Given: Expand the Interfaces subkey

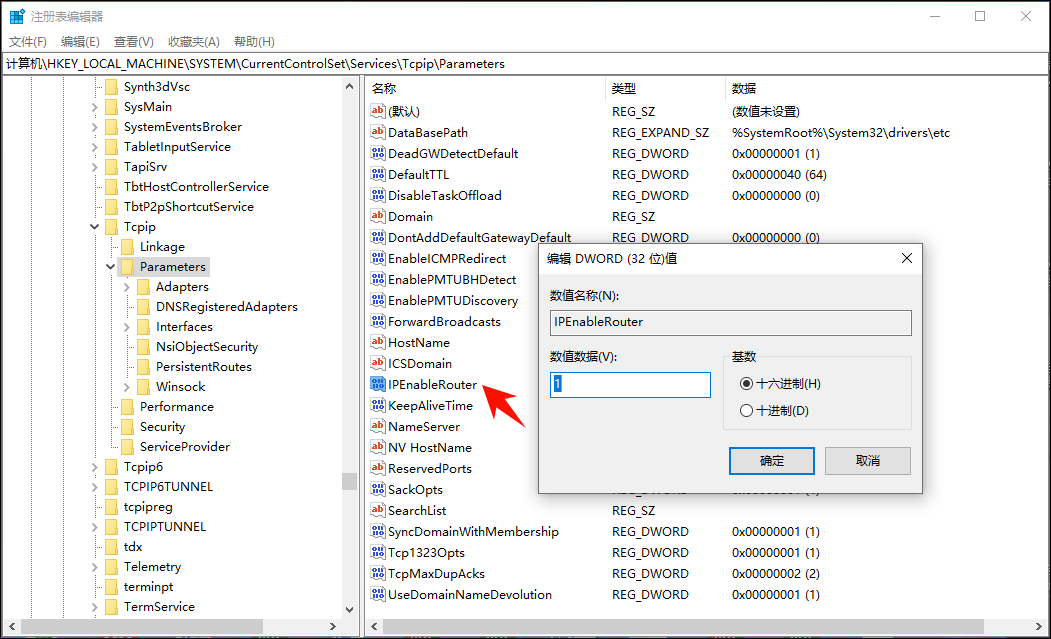Looking at the screenshot, I should 127,327.
